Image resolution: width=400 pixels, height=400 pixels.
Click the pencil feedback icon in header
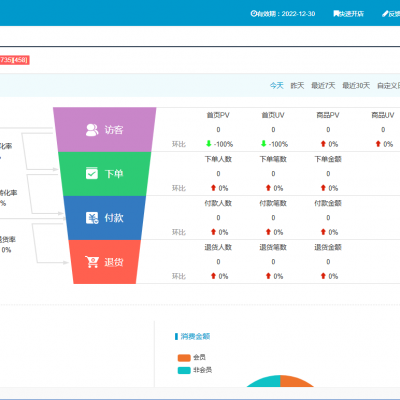click(385, 14)
